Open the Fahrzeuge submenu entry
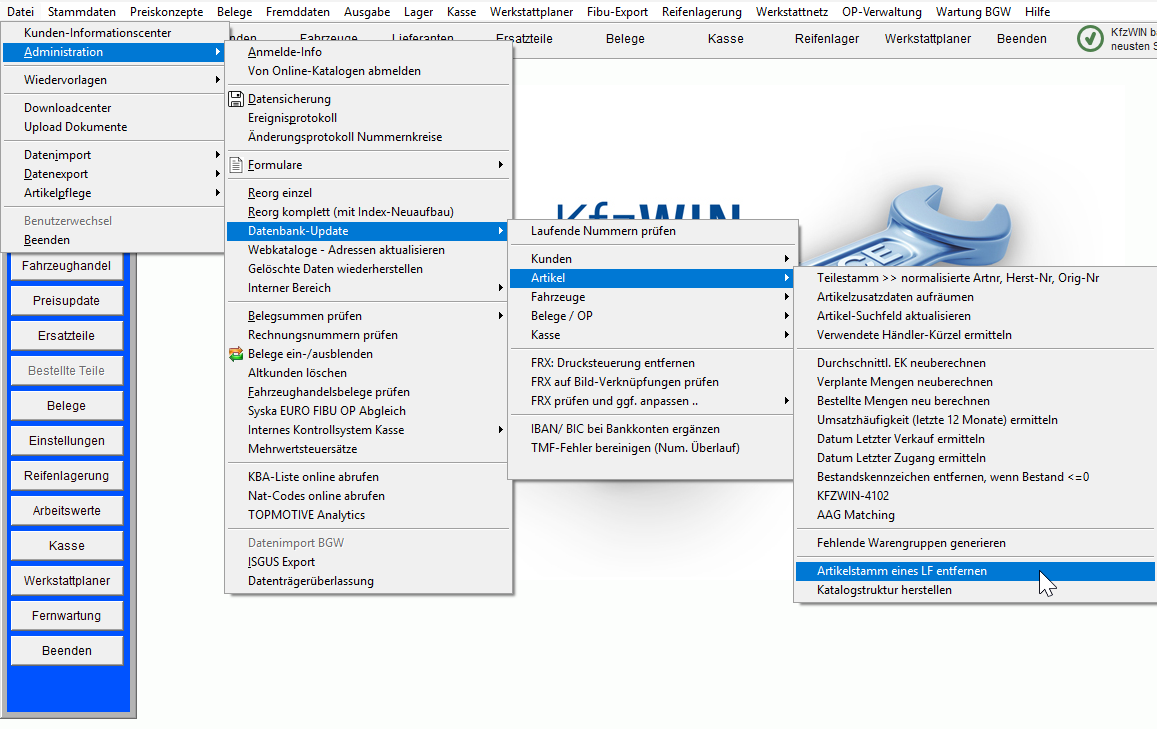The image size is (1157, 729). [x=653, y=297]
